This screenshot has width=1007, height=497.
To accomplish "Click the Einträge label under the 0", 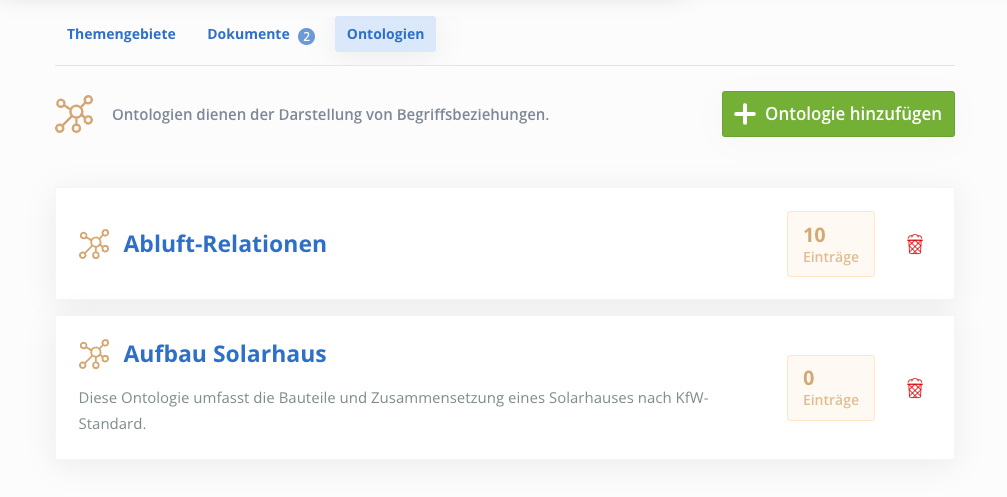I will (x=830, y=400).
